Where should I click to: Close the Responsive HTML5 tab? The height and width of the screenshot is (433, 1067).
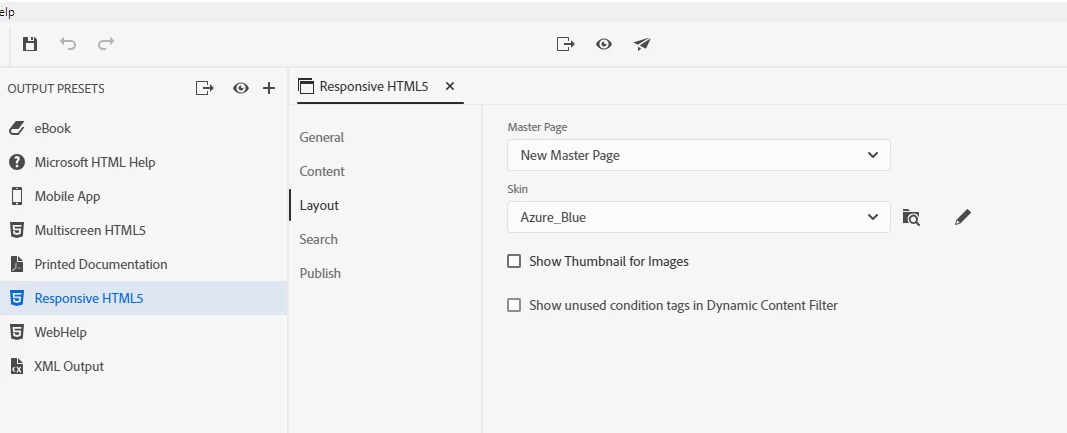[450, 86]
